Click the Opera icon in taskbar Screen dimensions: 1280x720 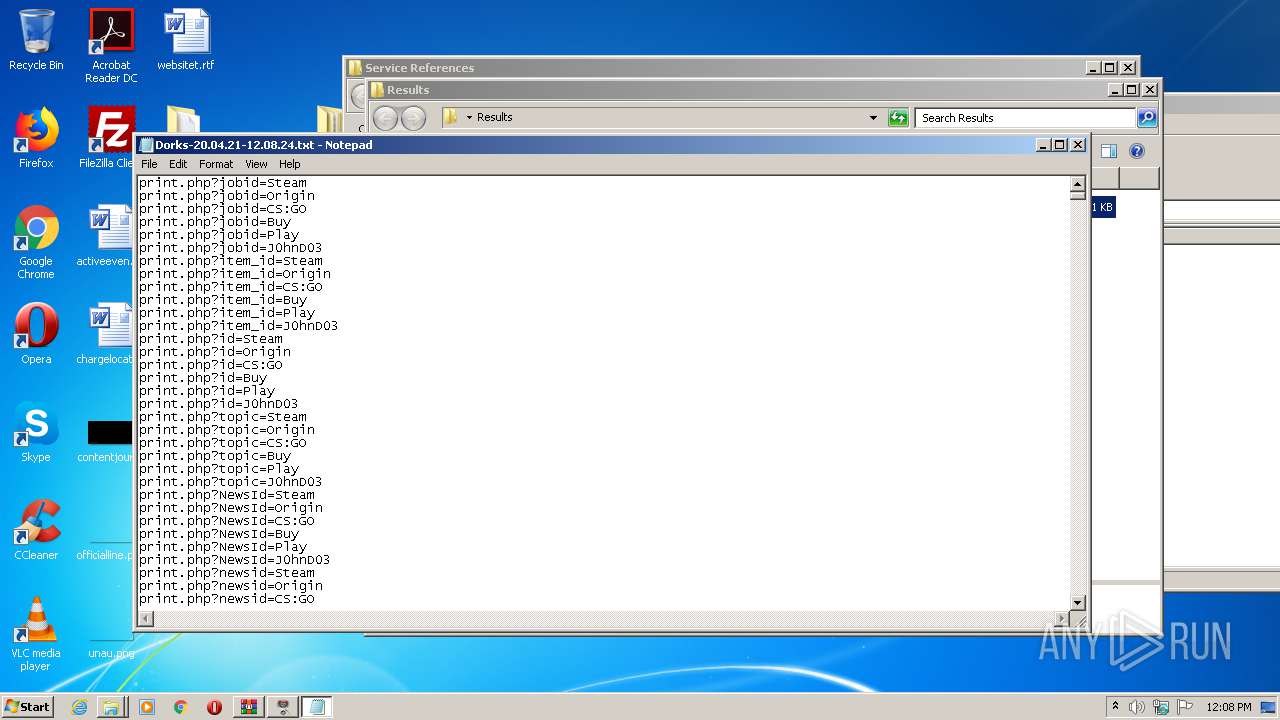pos(214,707)
